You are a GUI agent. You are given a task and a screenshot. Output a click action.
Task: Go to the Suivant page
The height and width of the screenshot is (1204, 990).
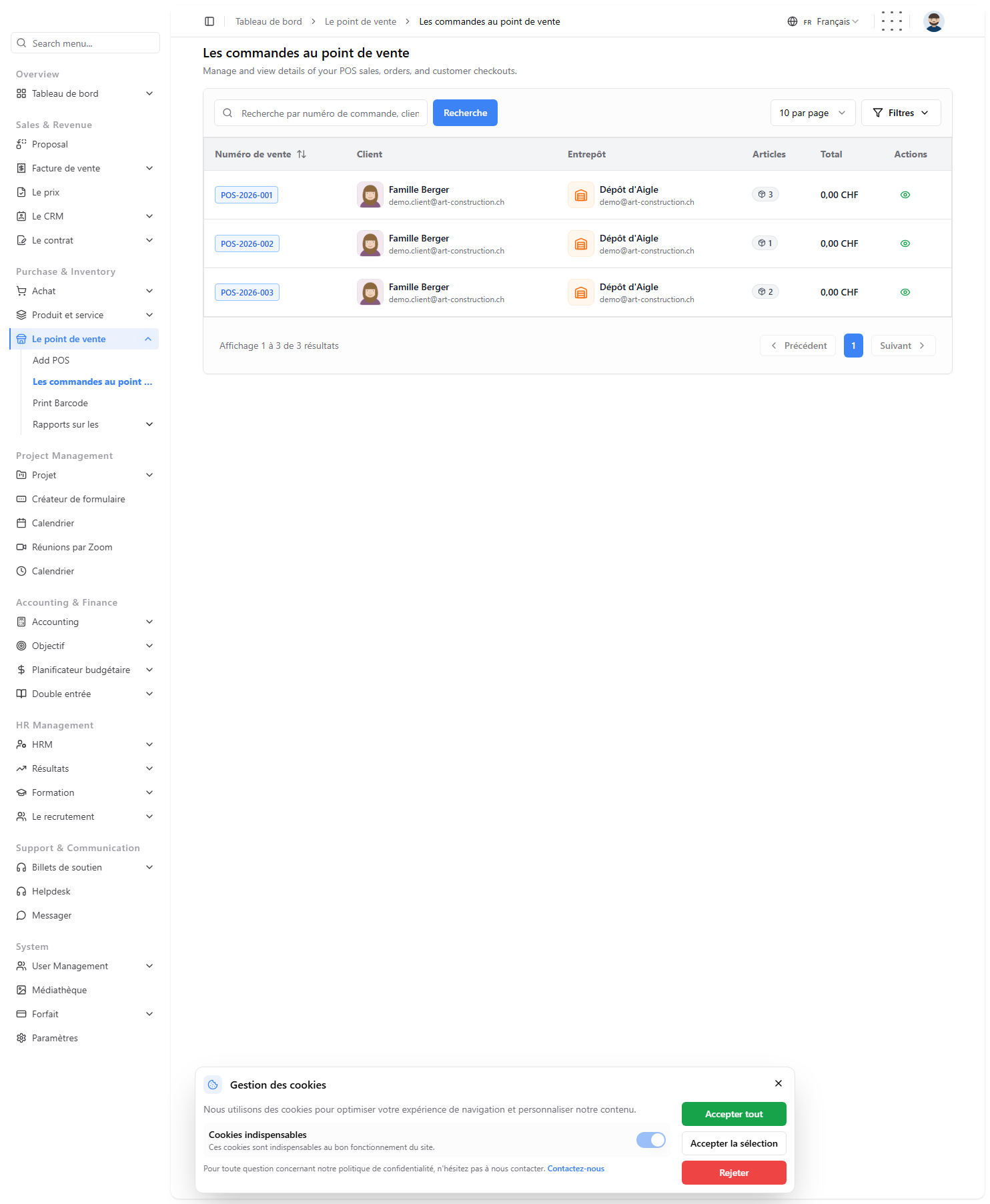pyautogui.click(x=903, y=346)
